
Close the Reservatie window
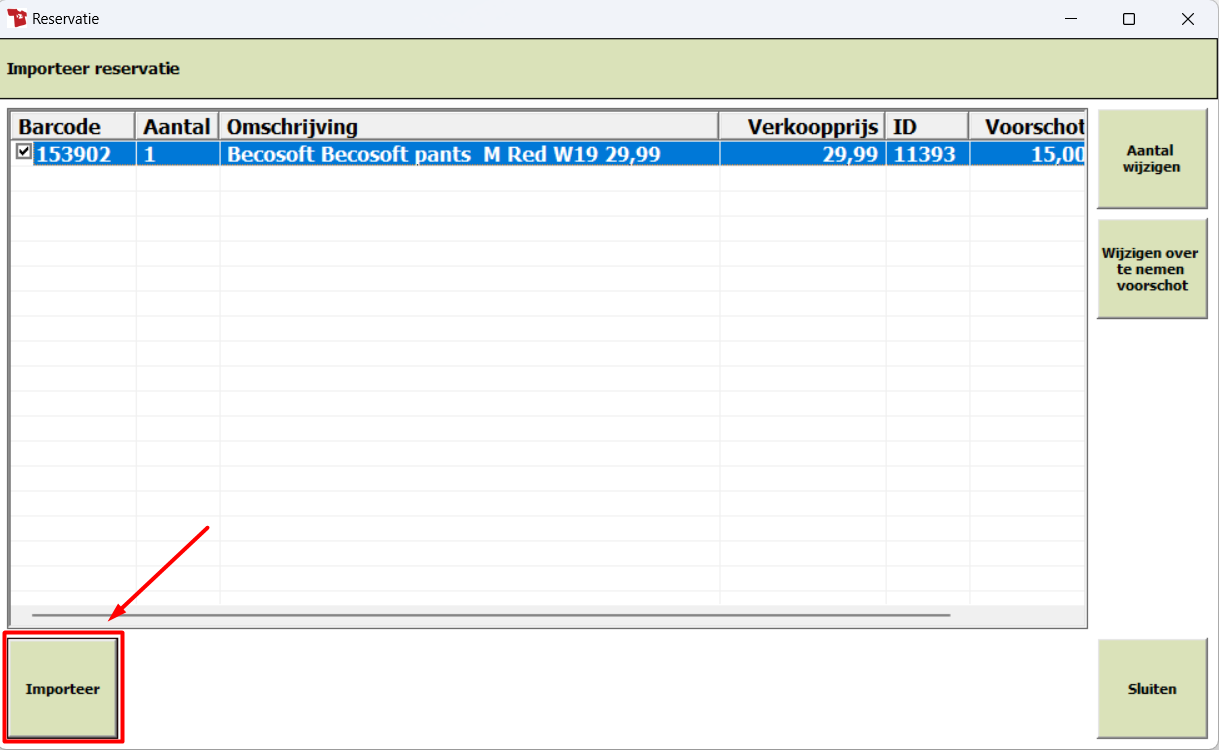pyautogui.click(x=1188, y=18)
